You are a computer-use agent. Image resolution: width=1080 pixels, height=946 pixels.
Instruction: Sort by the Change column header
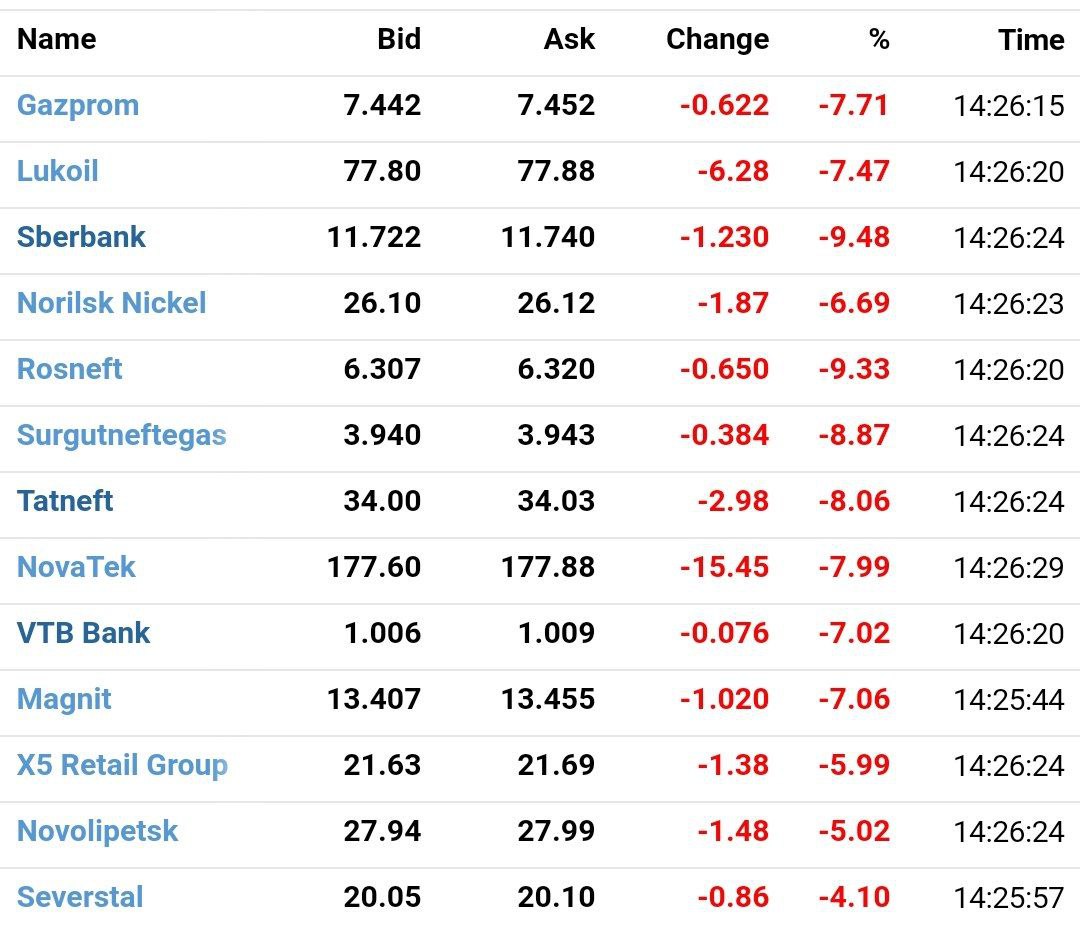[717, 40]
